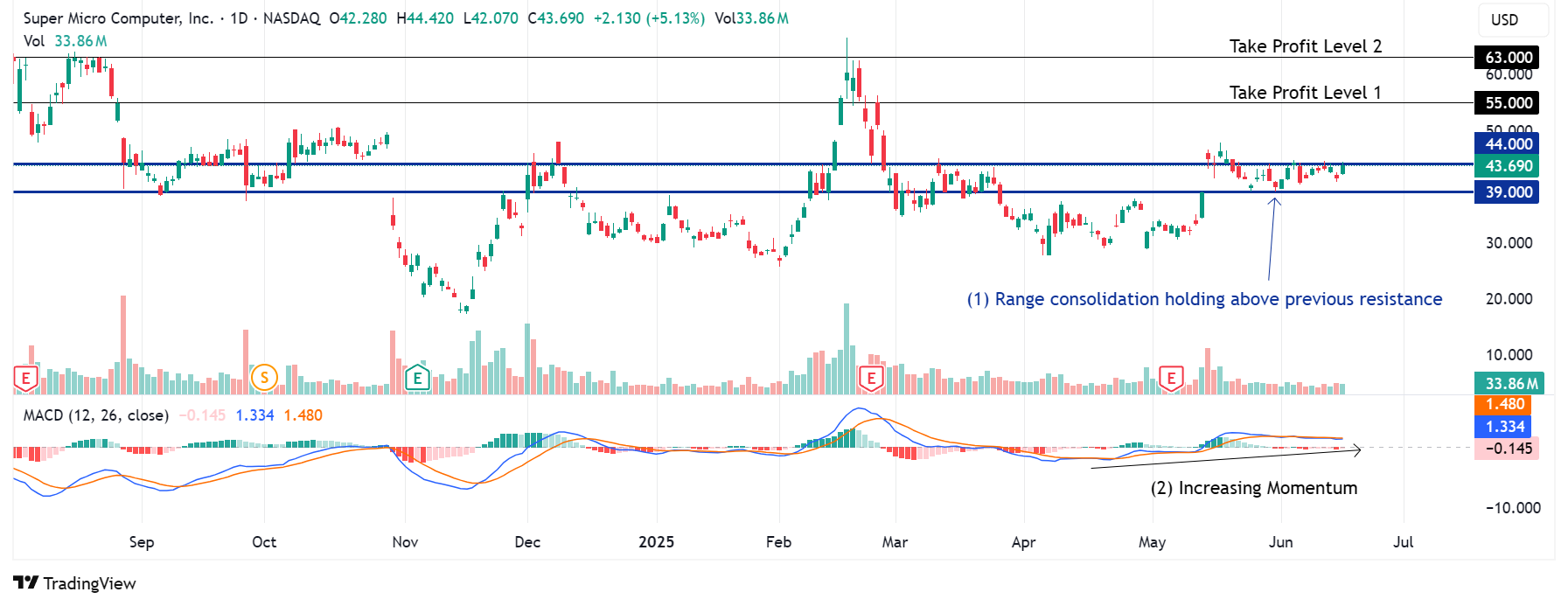Click the blue 39.000 price level label
1568x606 pixels.
[x=1508, y=192]
